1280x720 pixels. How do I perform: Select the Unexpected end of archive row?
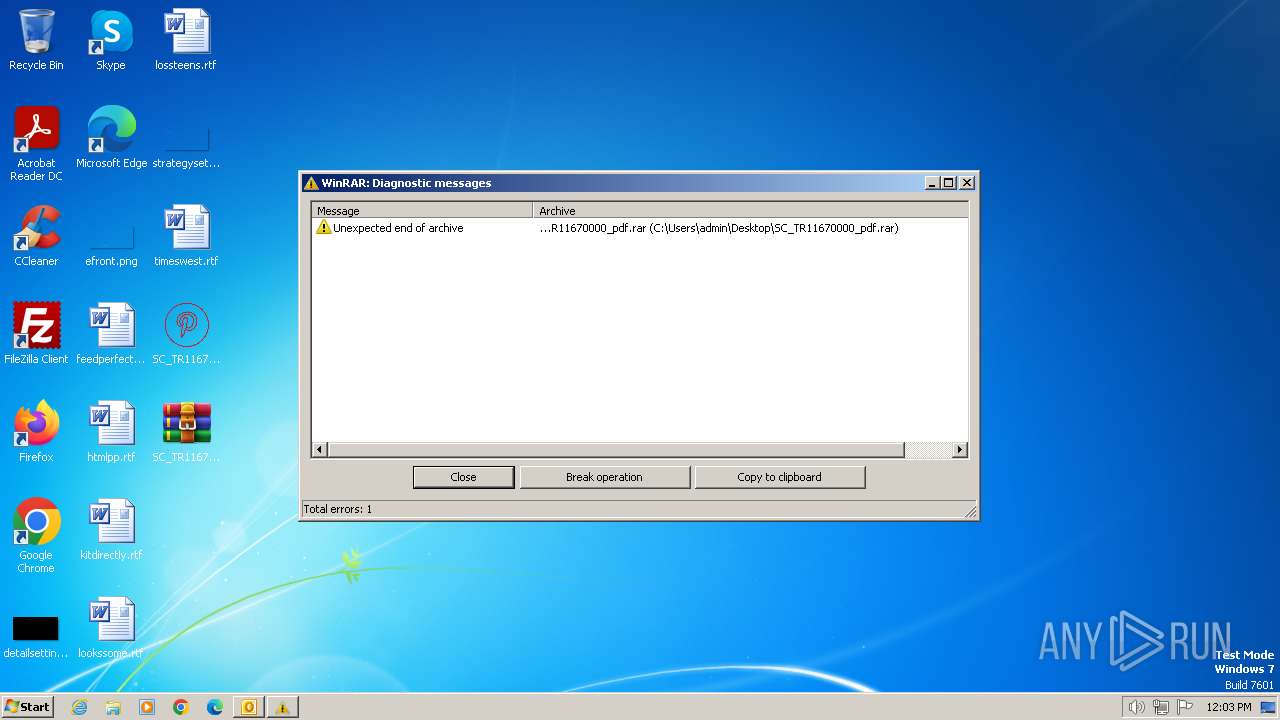coord(640,228)
